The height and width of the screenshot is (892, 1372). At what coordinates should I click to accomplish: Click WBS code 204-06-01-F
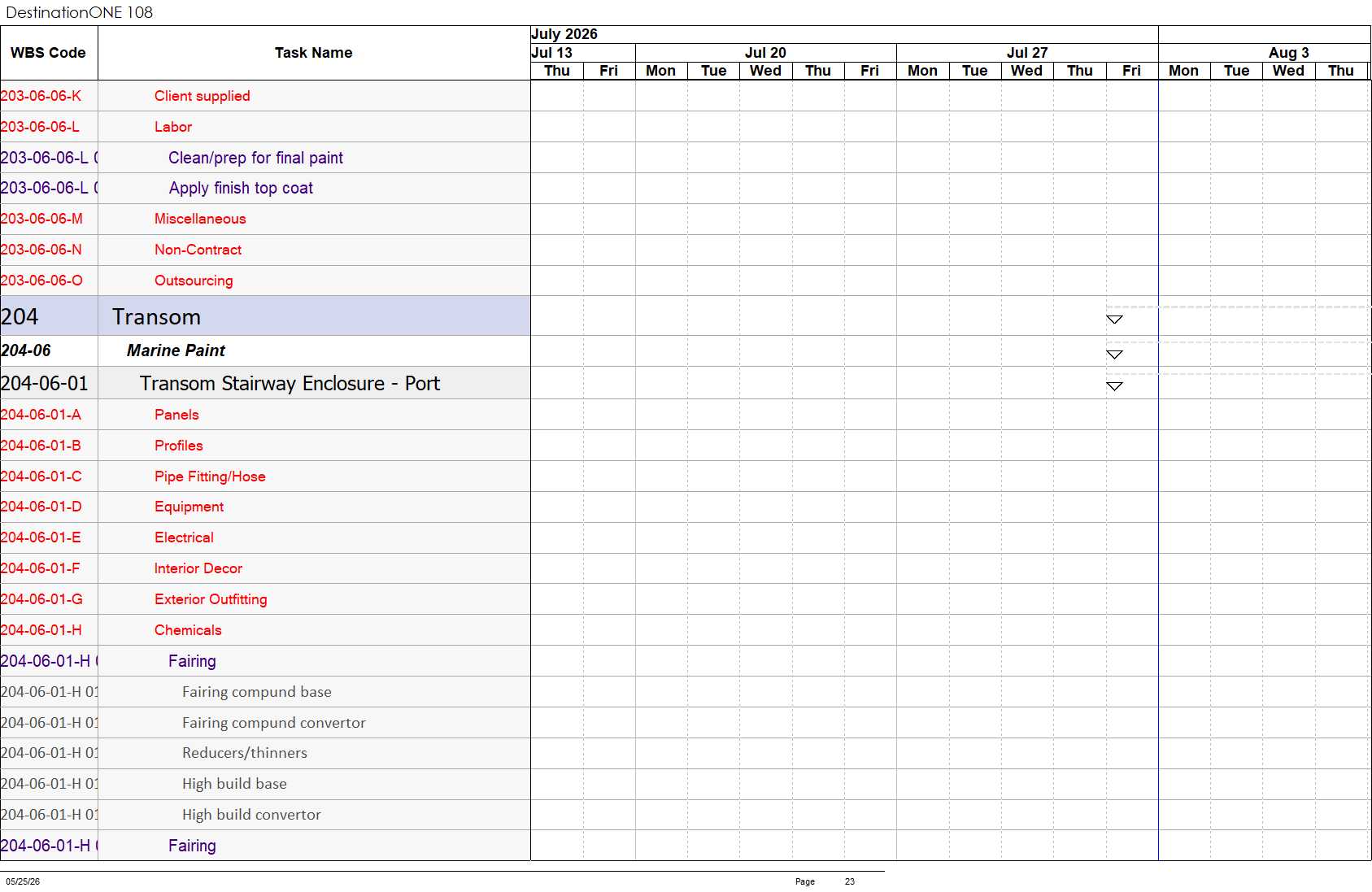tap(40, 568)
